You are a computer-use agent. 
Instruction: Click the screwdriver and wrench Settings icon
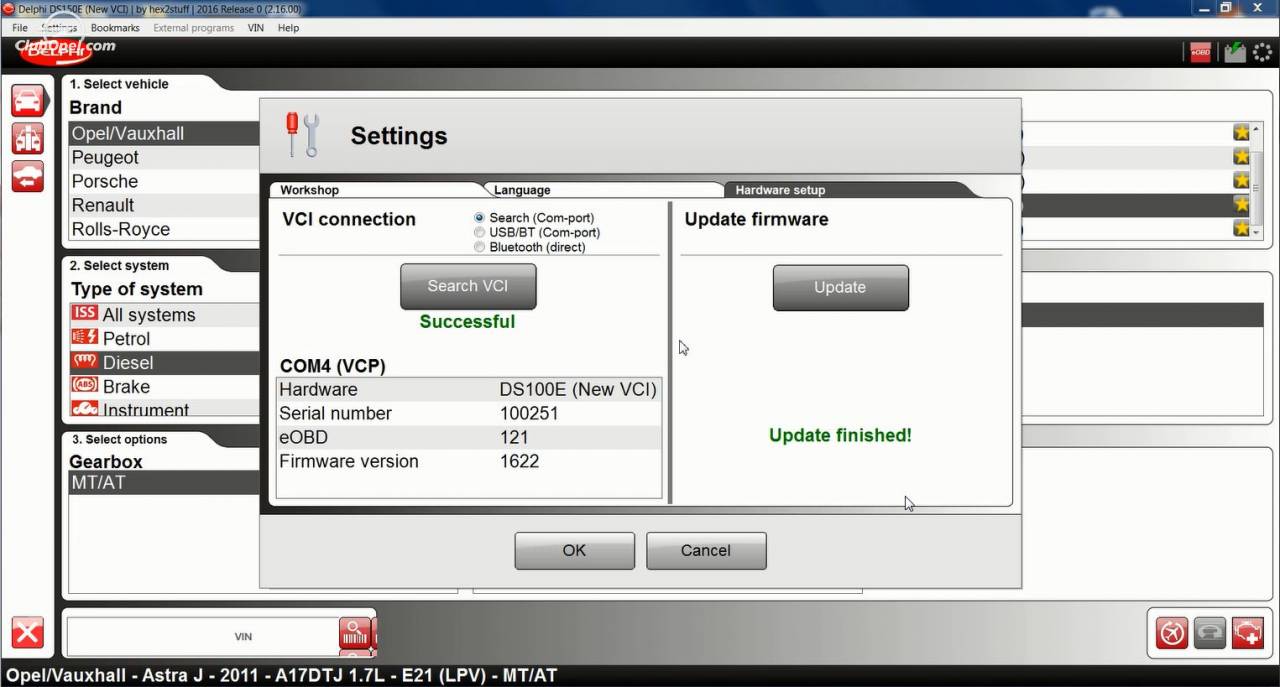(x=301, y=135)
